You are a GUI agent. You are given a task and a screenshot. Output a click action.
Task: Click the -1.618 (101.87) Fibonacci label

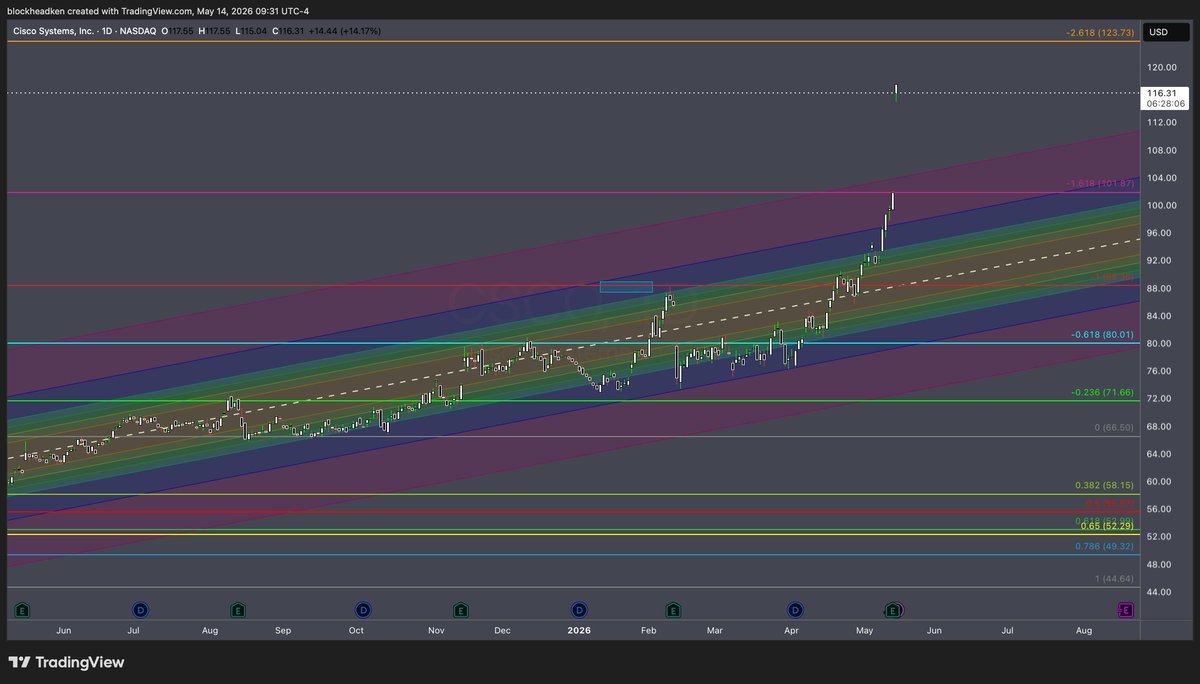click(x=1099, y=184)
